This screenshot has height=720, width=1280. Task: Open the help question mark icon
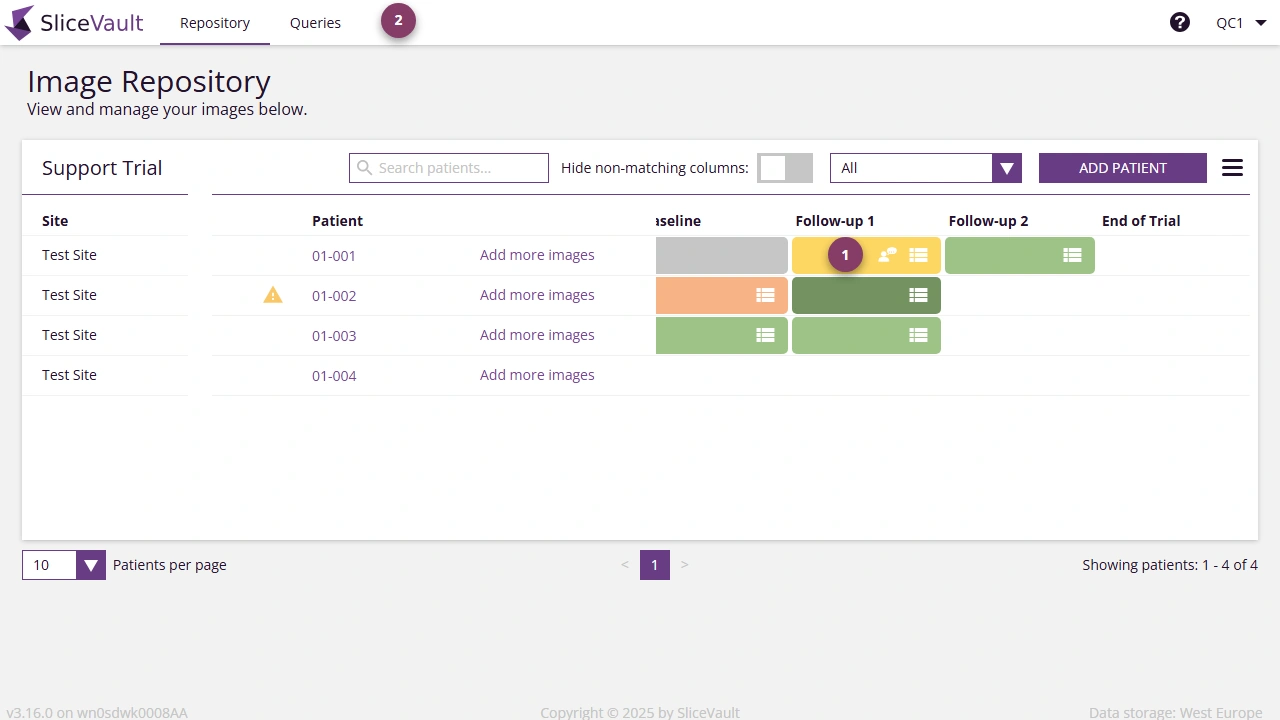click(x=1180, y=21)
